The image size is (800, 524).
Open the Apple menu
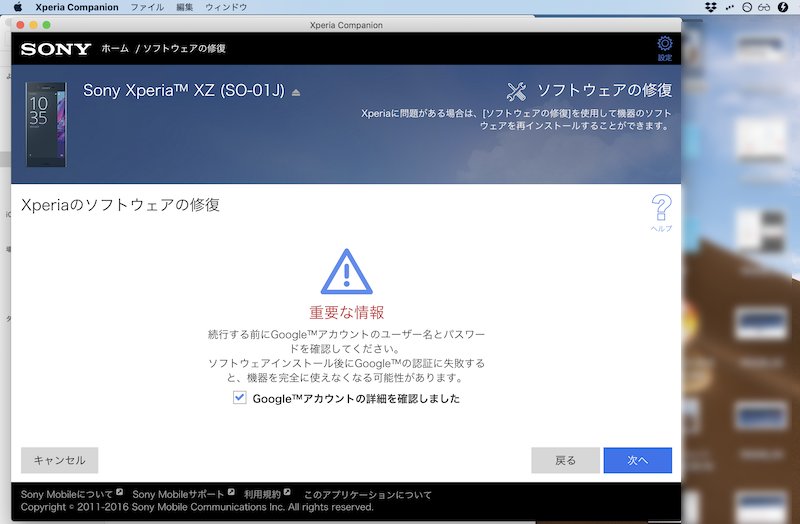(x=17, y=7)
